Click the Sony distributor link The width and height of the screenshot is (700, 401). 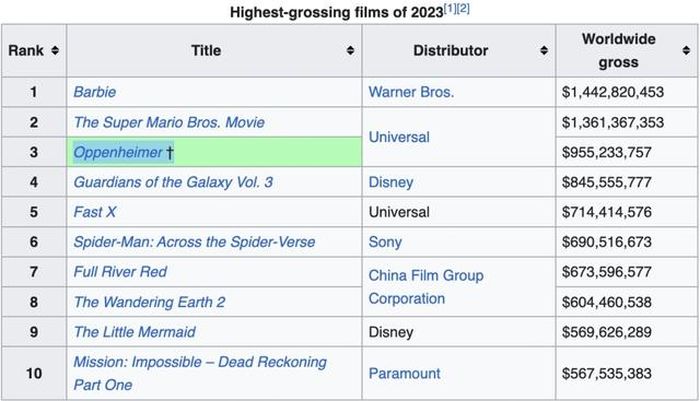click(385, 242)
